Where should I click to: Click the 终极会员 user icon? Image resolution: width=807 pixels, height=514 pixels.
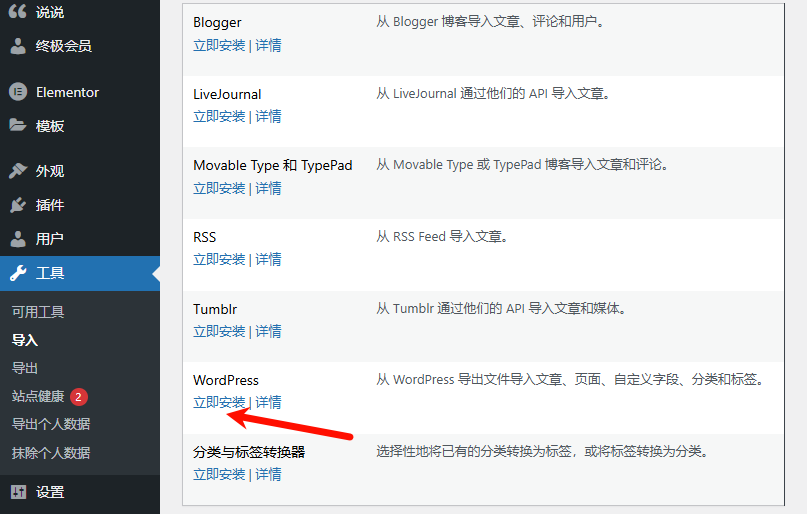click(x=18, y=46)
